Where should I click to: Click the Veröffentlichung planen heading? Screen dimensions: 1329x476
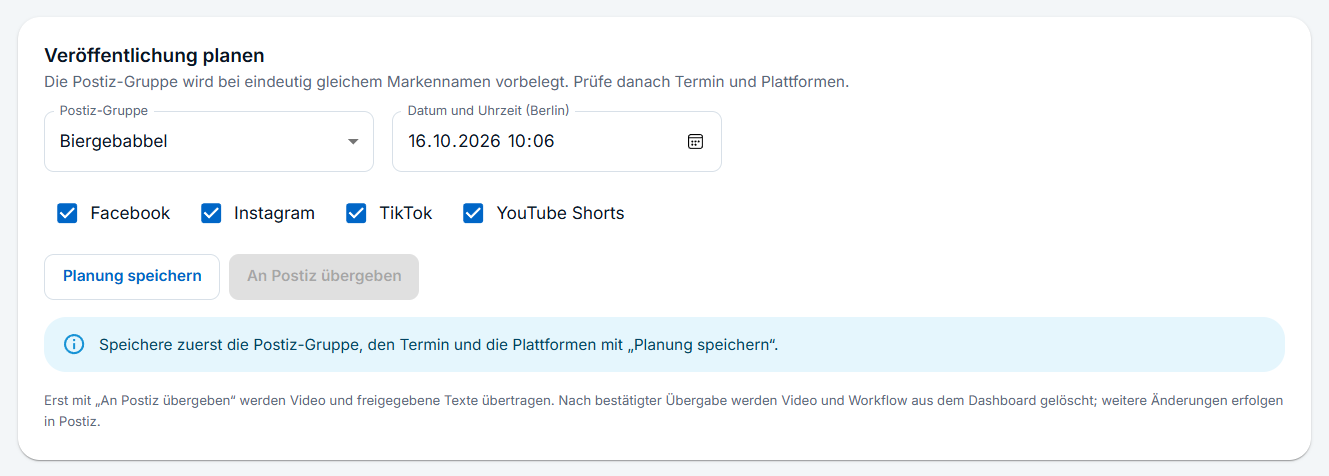click(154, 55)
